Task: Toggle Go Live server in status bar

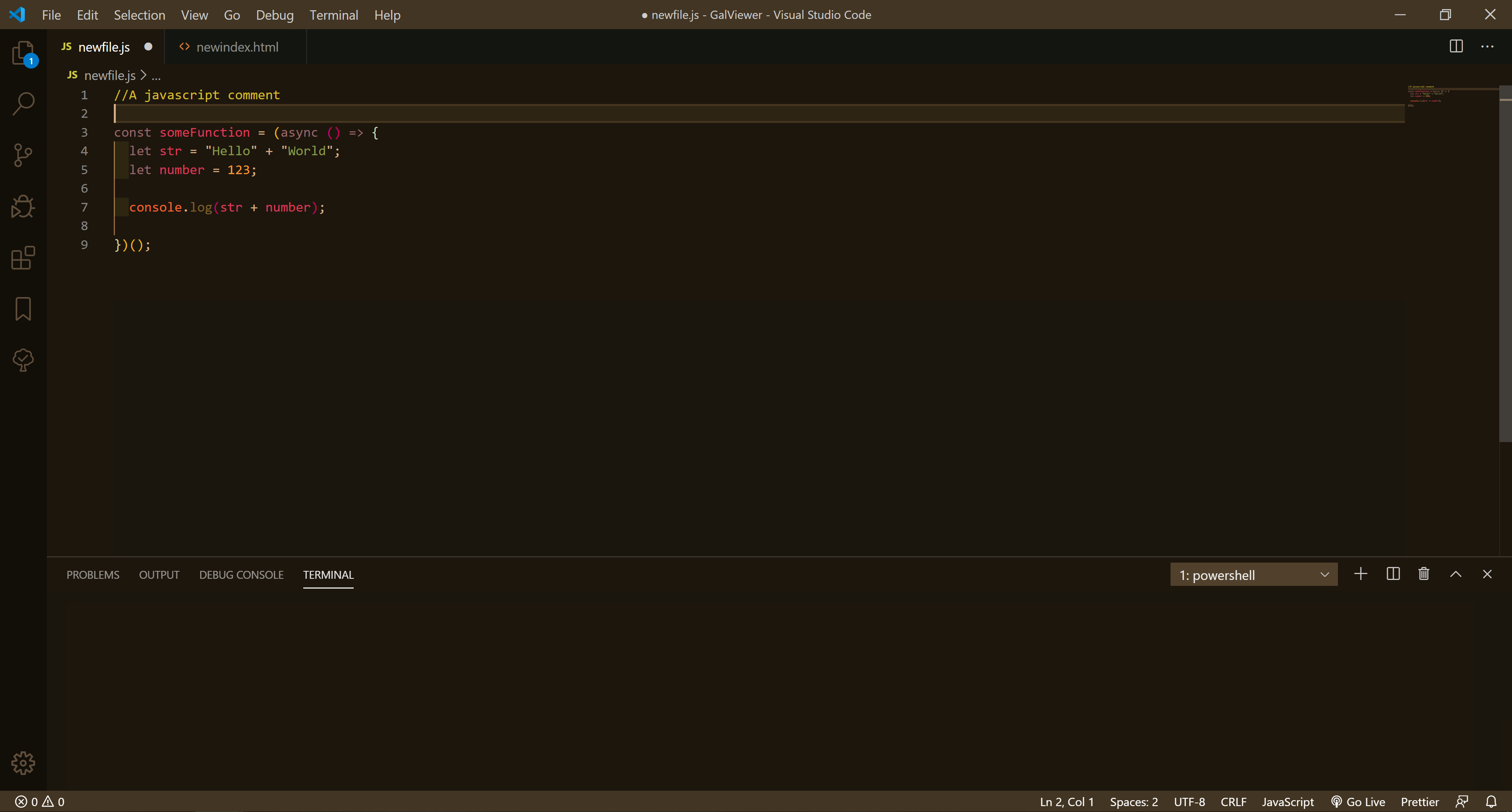Action: tap(1358, 801)
